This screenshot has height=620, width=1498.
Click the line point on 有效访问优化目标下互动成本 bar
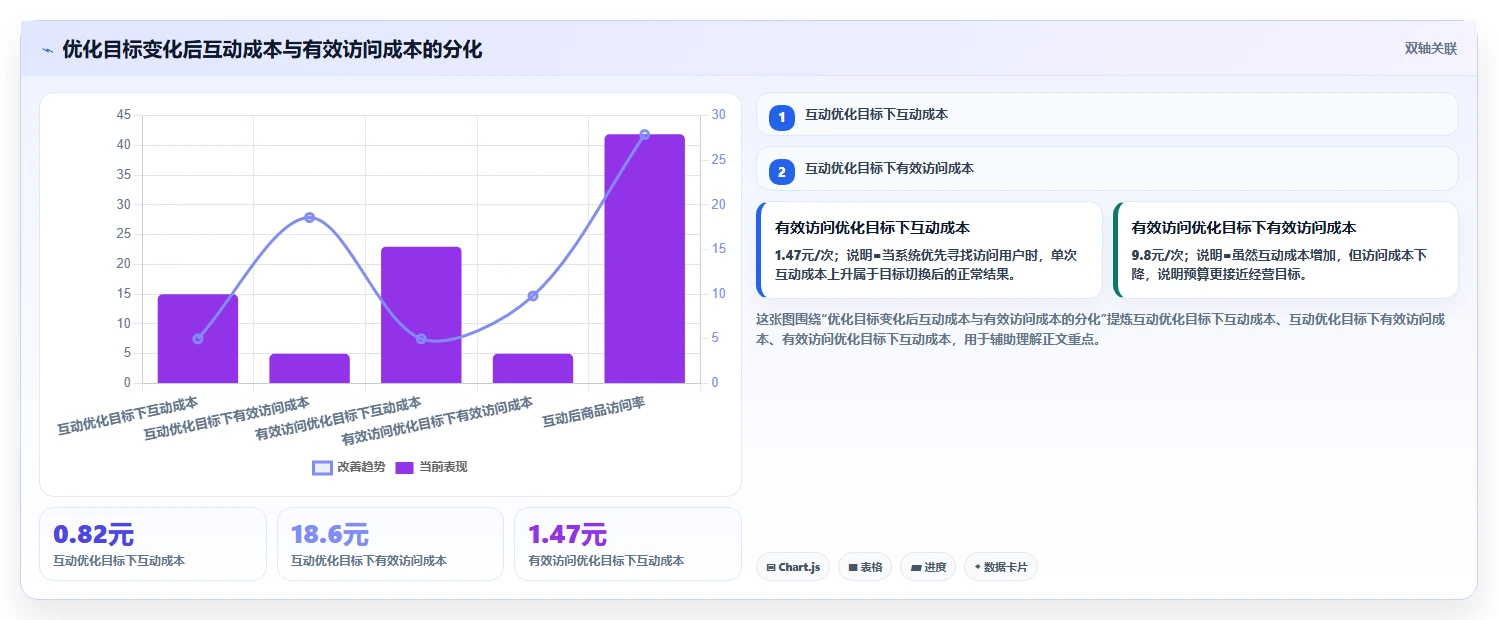point(421,339)
